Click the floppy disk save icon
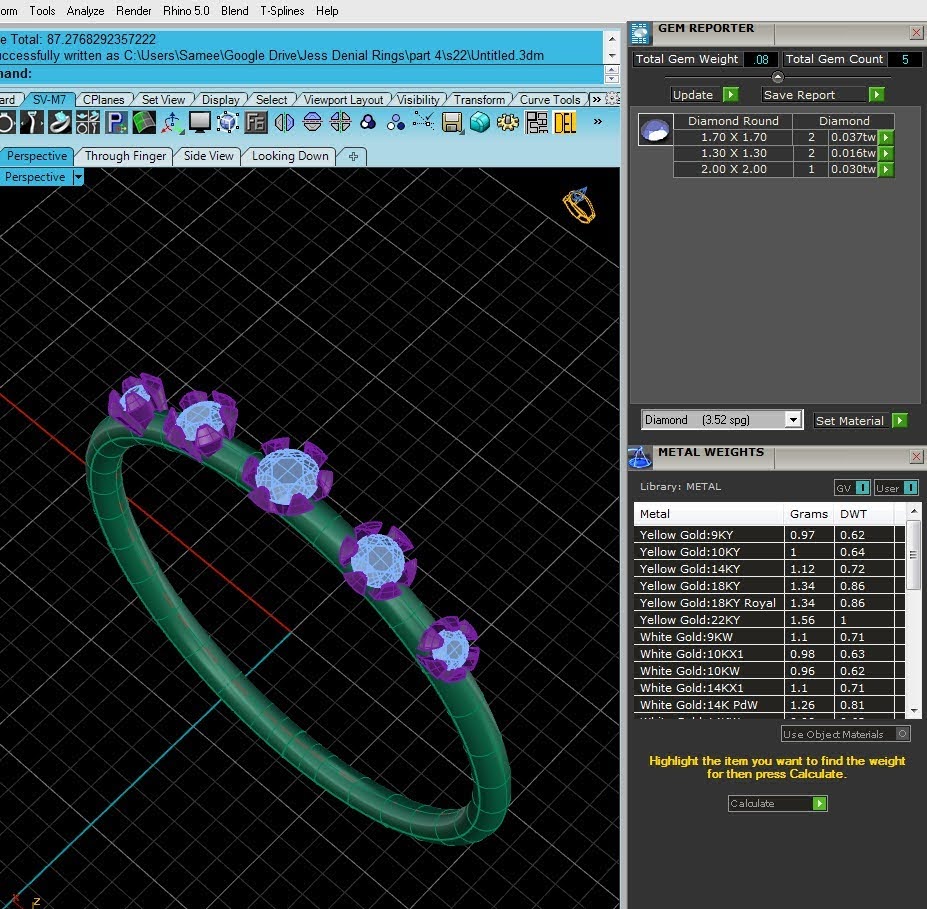This screenshot has height=909, width=927. tap(452, 122)
